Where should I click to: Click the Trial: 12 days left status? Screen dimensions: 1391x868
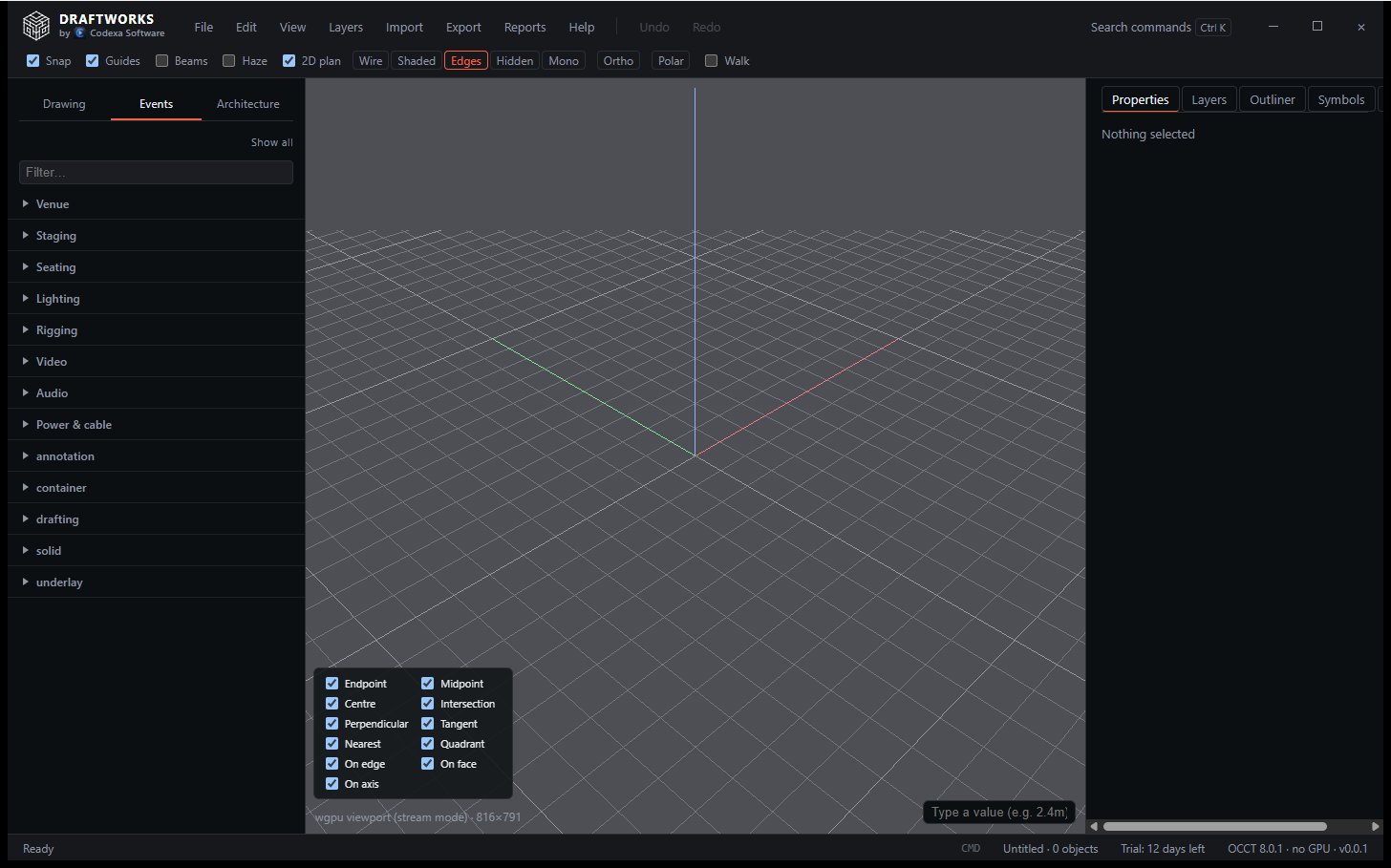coord(1163,848)
